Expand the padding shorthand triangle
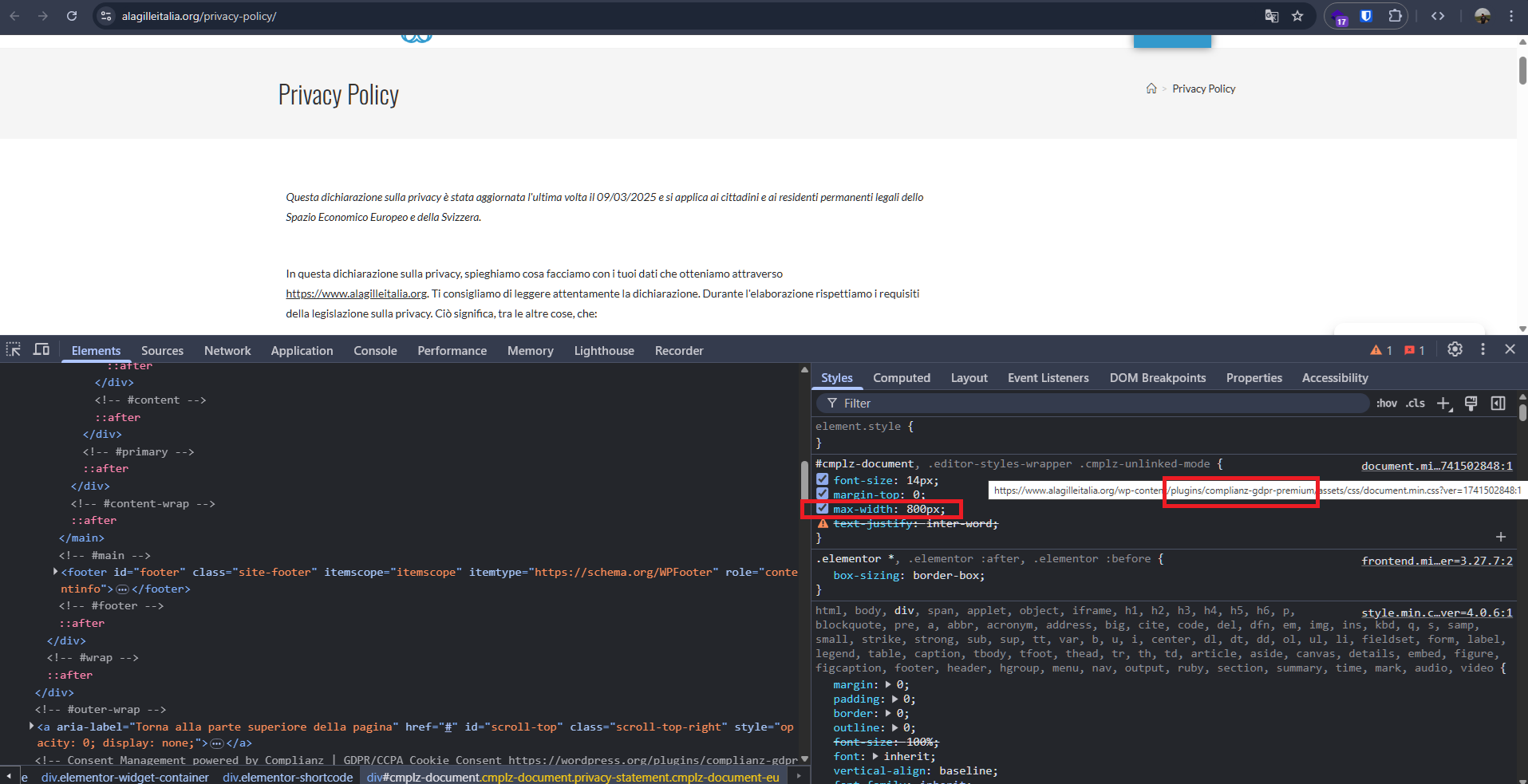The height and width of the screenshot is (784, 1528). (x=894, y=699)
